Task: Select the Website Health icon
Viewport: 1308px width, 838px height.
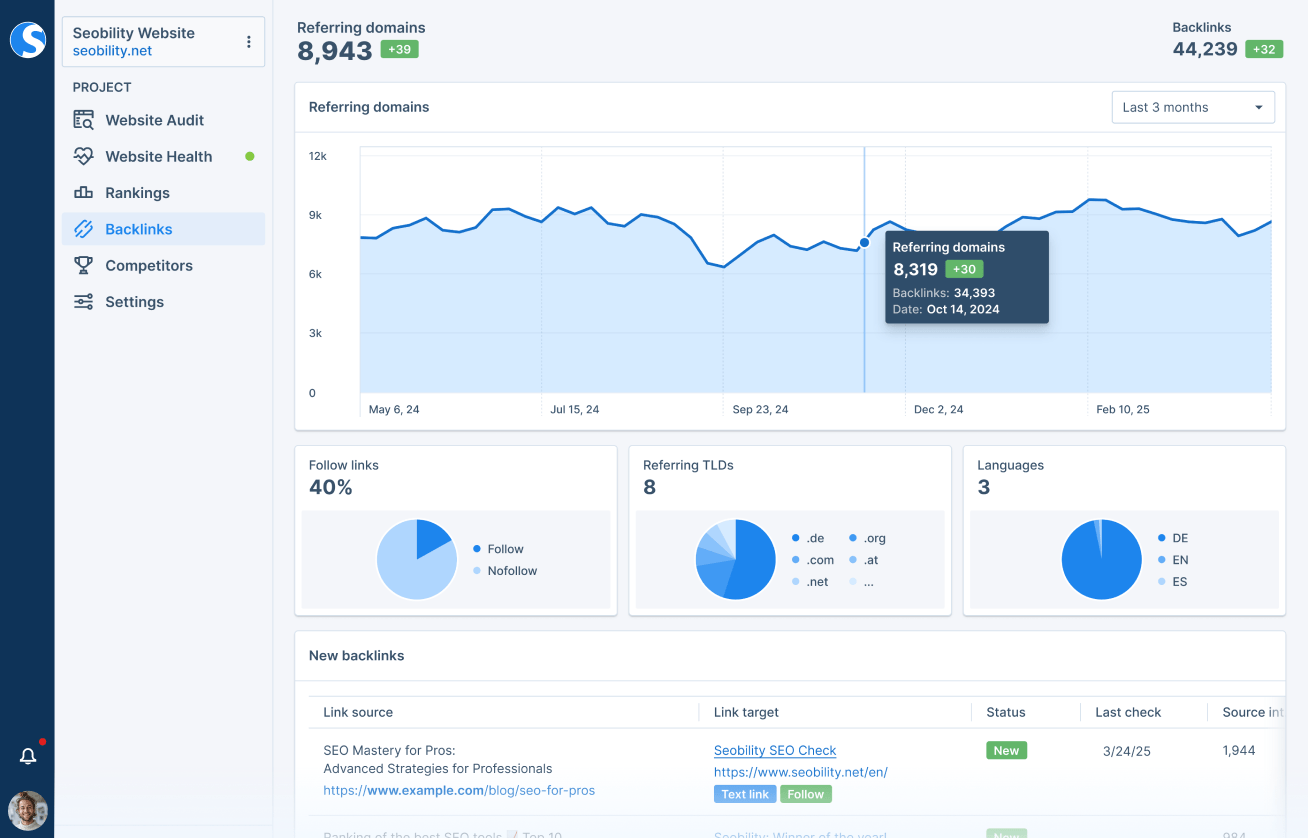Action: 85,156
